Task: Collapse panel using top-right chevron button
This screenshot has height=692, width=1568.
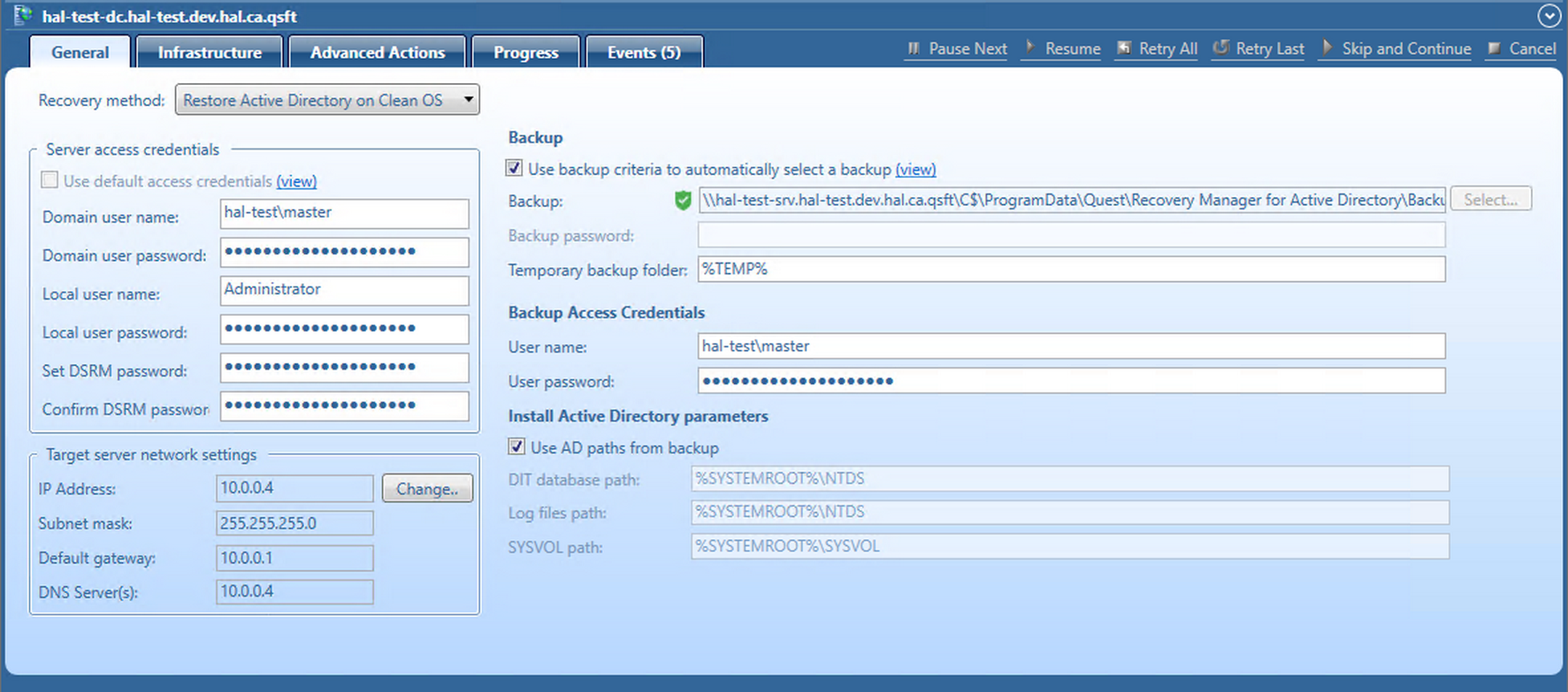Action: coord(1549,16)
